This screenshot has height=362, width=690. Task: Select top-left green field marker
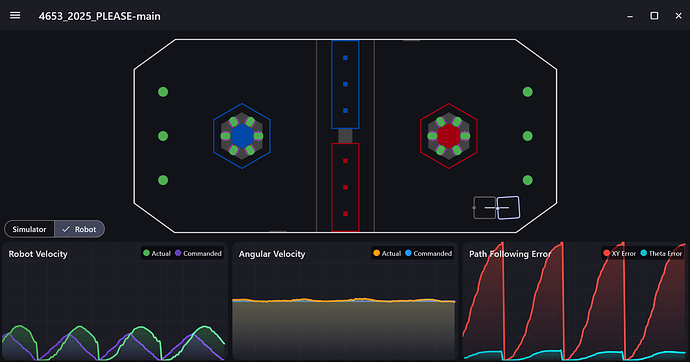(x=163, y=92)
